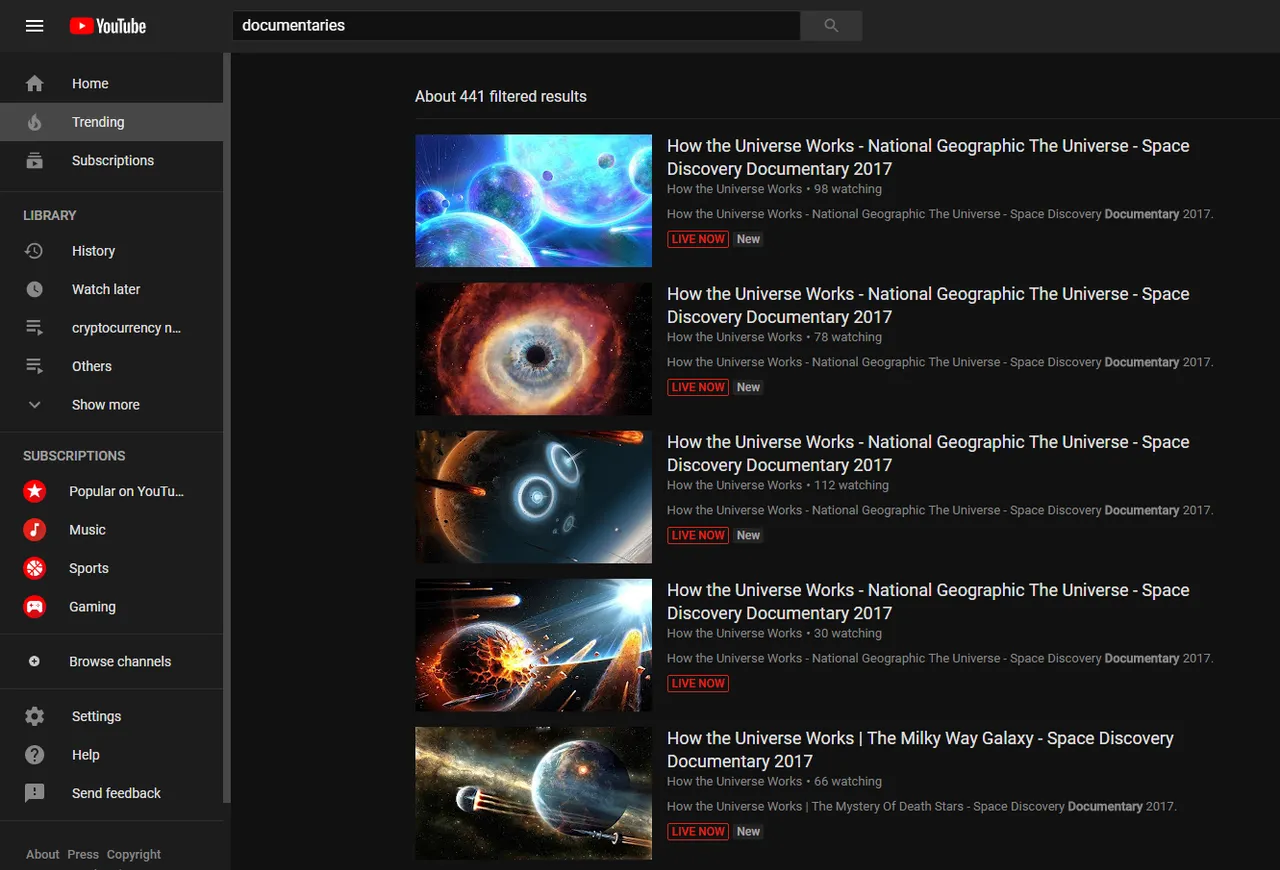
Task: Open Settings via the gear icon
Action: point(34,716)
